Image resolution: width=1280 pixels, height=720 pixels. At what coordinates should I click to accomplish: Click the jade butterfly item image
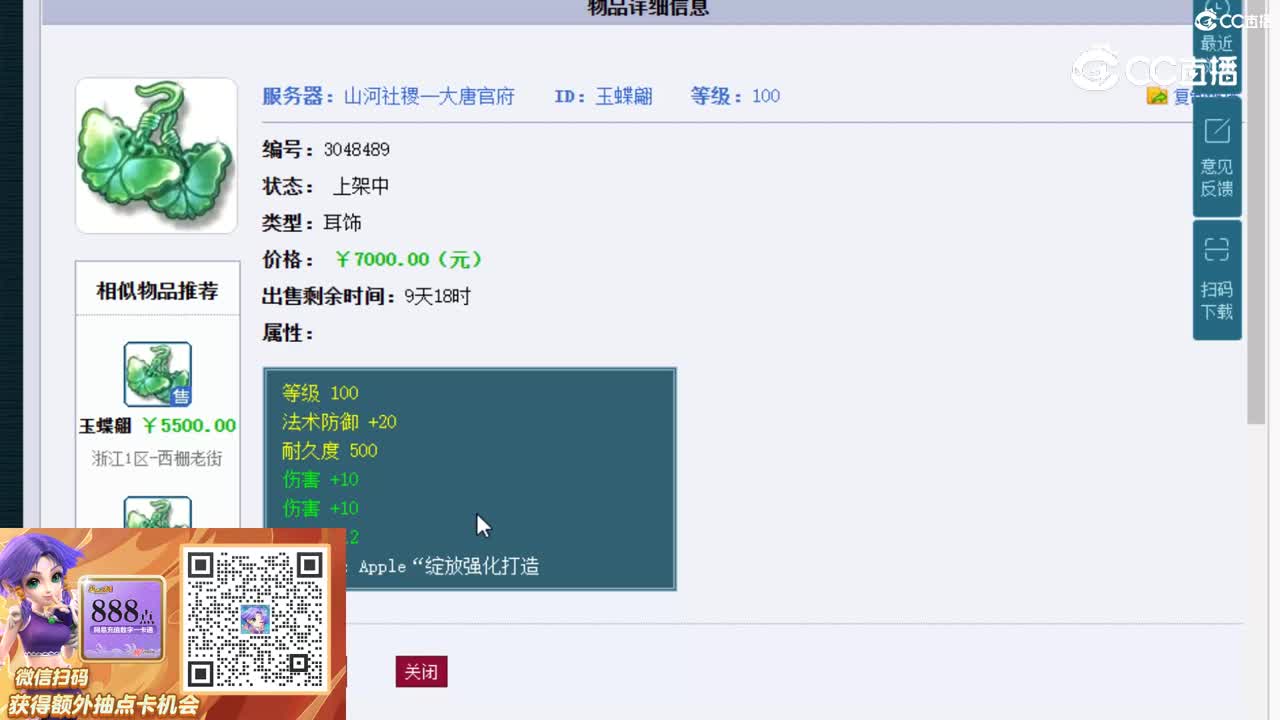(156, 155)
